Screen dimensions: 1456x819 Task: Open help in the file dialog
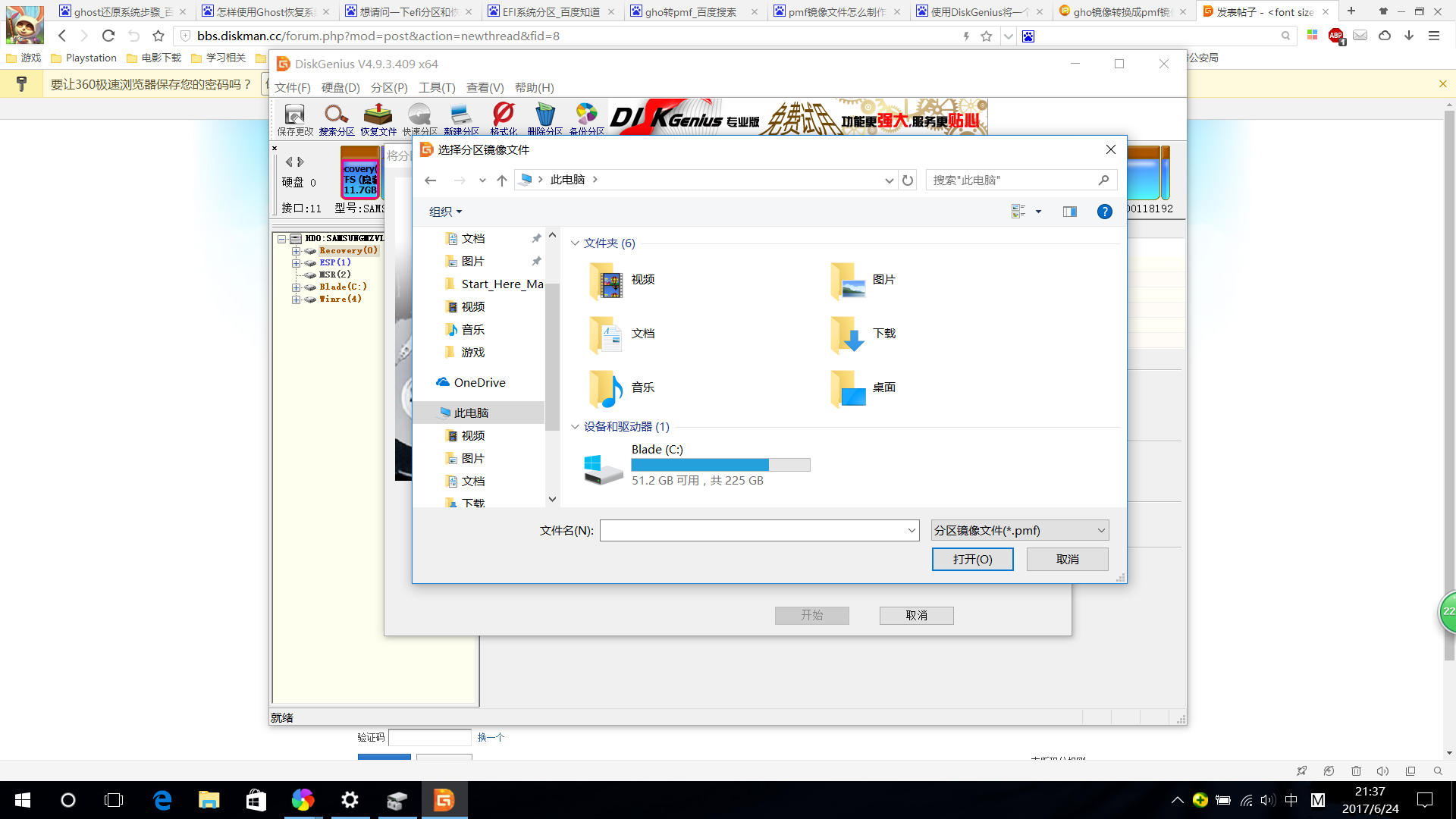pos(1105,212)
